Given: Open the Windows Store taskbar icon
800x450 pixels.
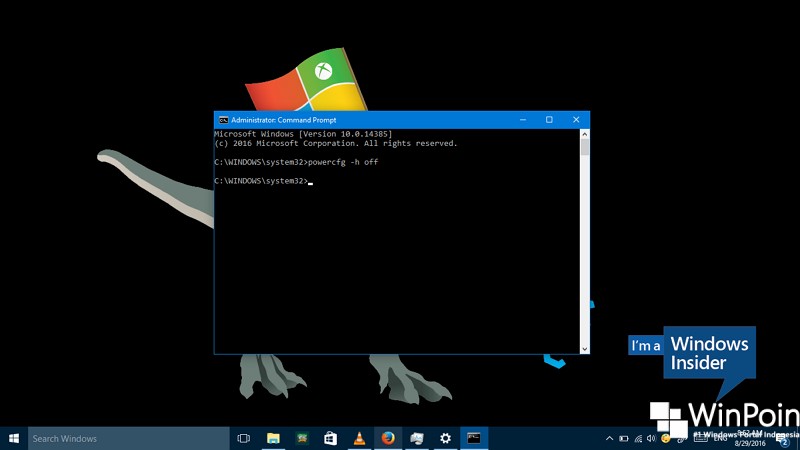Looking at the screenshot, I should (331, 438).
